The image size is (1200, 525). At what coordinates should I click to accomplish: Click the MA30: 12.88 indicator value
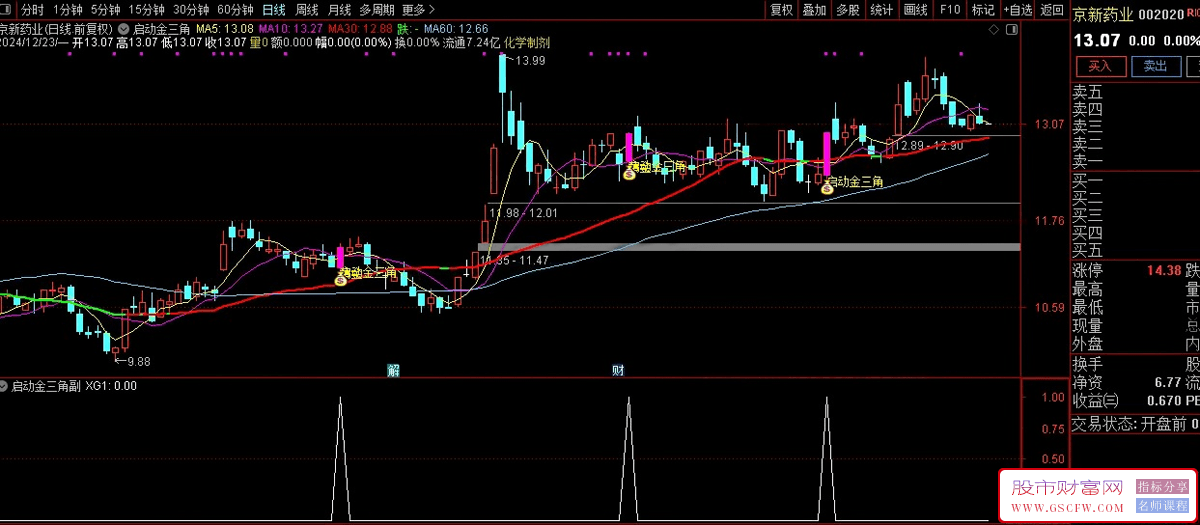coord(360,30)
